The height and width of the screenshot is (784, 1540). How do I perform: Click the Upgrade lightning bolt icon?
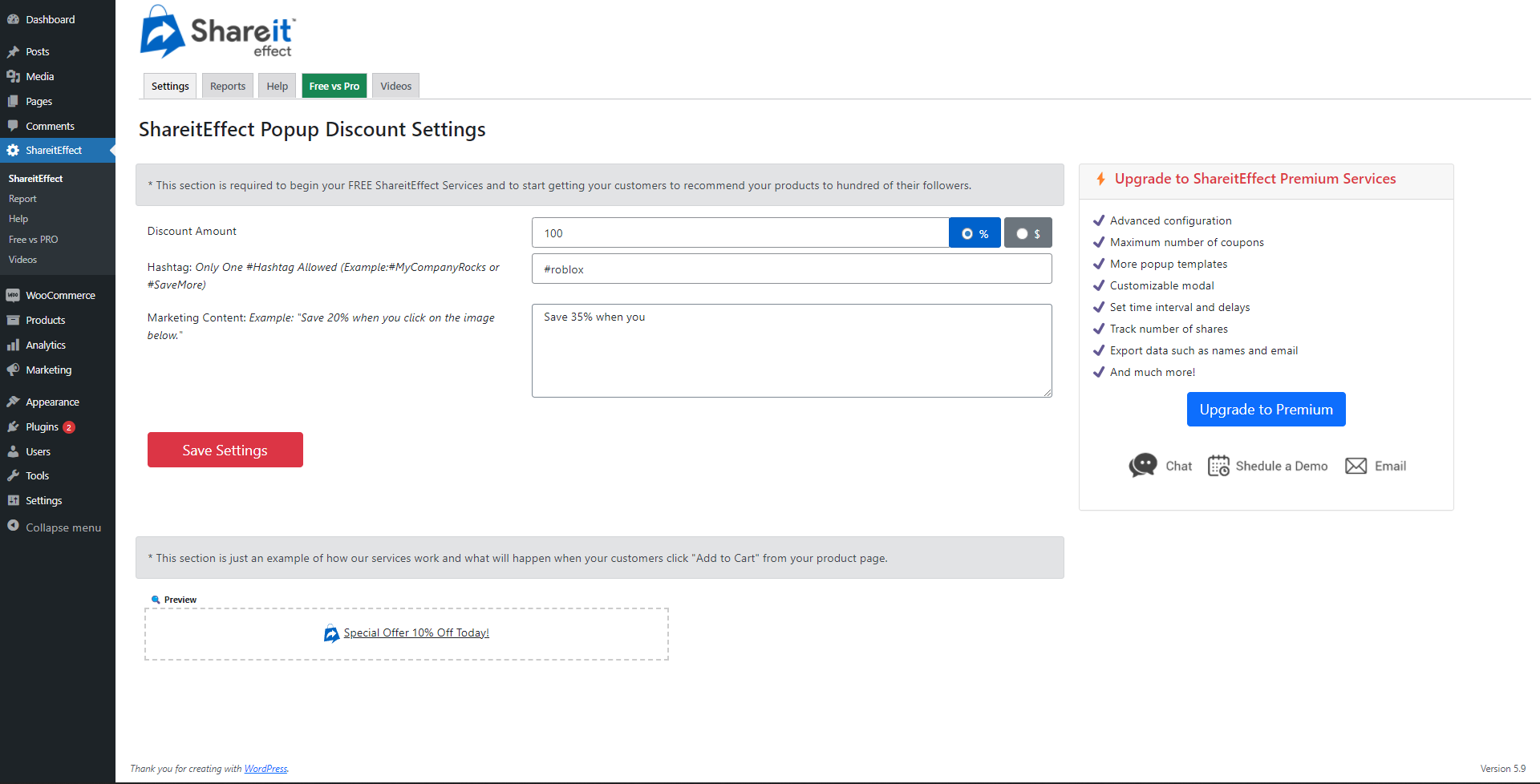coord(1101,179)
